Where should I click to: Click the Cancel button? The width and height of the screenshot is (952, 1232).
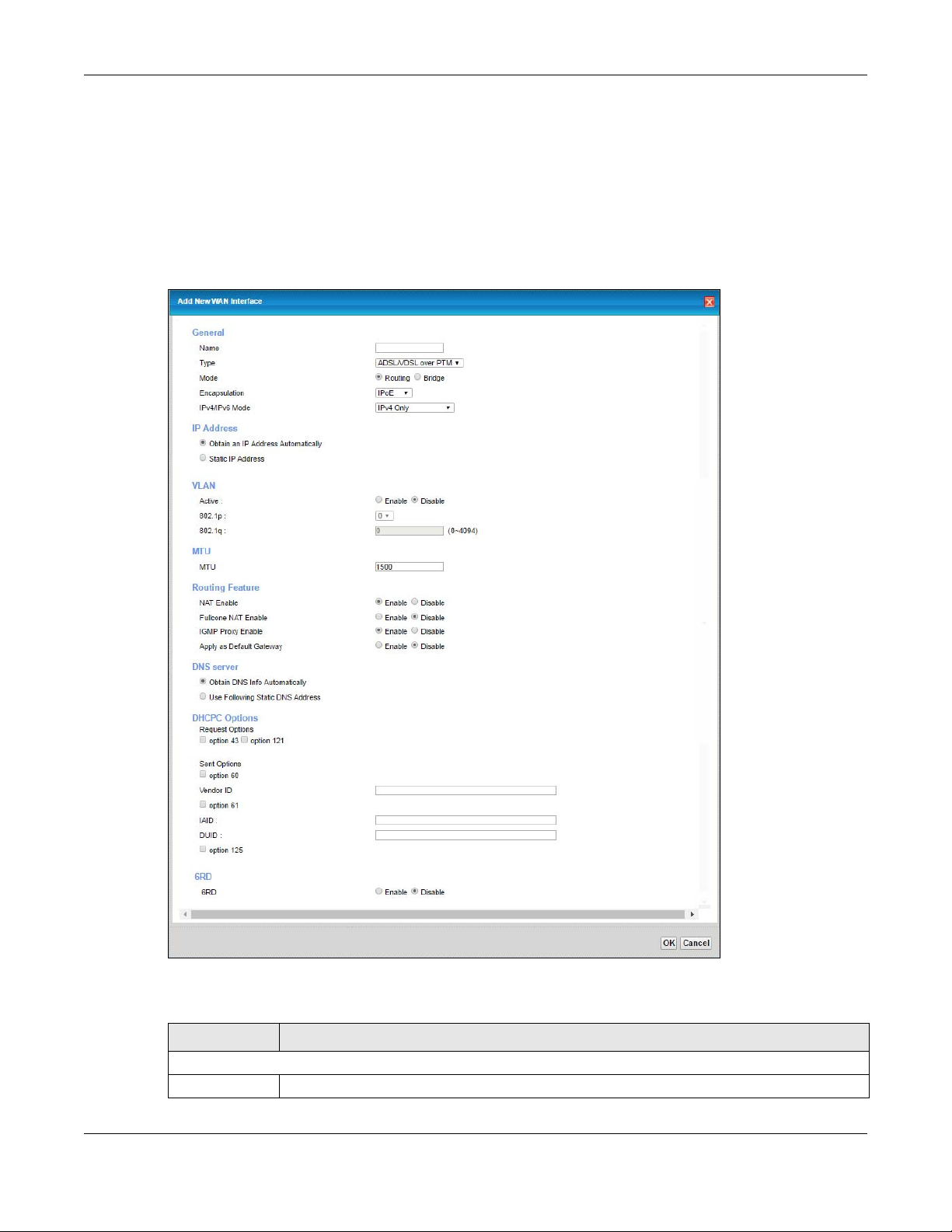click(696, 943)
